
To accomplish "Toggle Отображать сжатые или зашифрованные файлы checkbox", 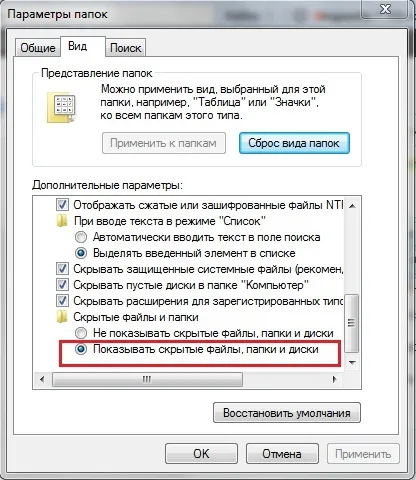I will coord(62,205).
